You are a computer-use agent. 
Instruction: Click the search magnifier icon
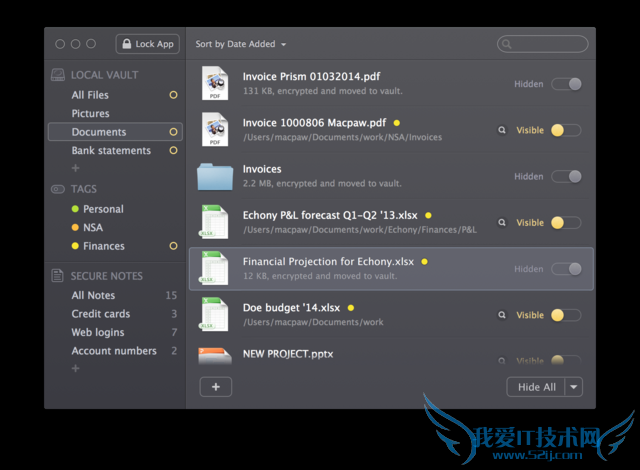point(507,44)
